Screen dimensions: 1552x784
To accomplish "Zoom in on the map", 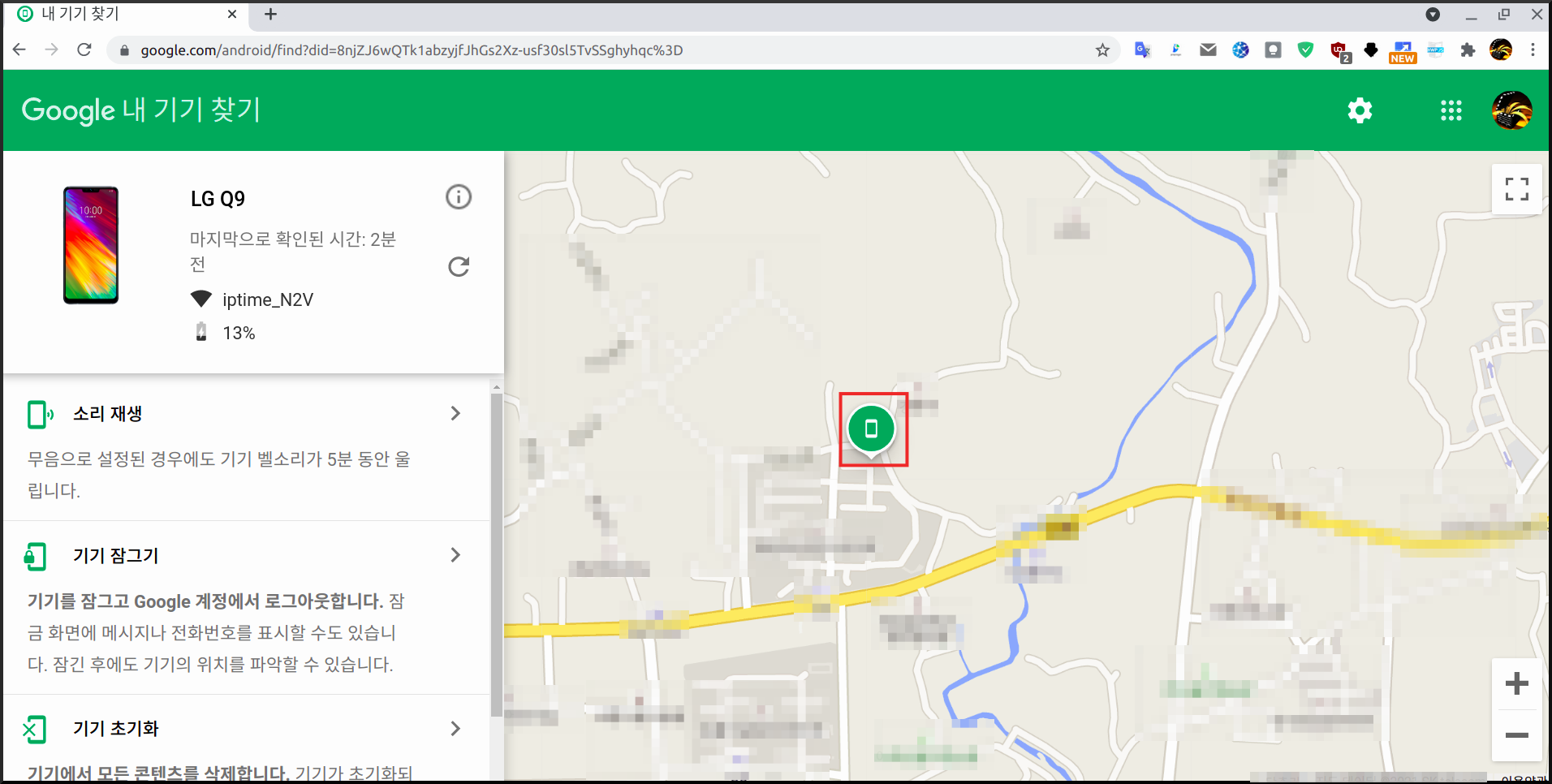I will point(1516,683).
